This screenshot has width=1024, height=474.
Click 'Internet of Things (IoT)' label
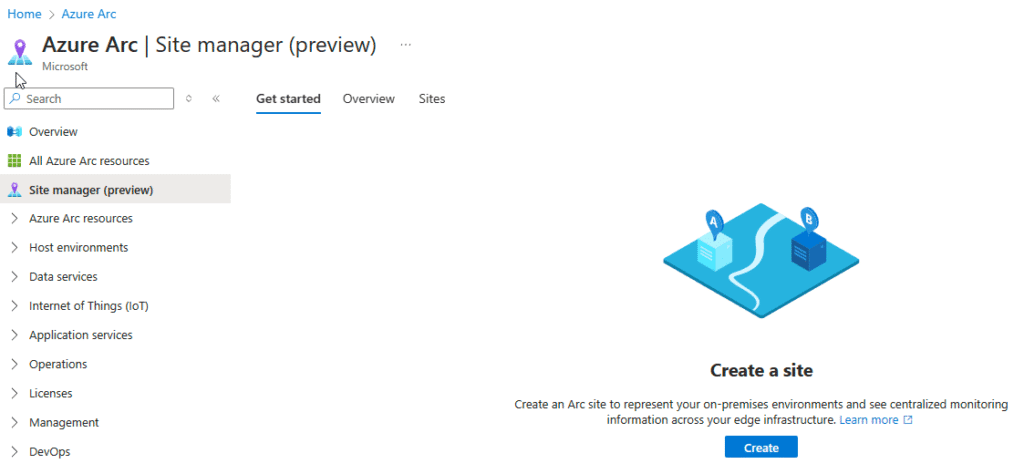pos(89,306)
